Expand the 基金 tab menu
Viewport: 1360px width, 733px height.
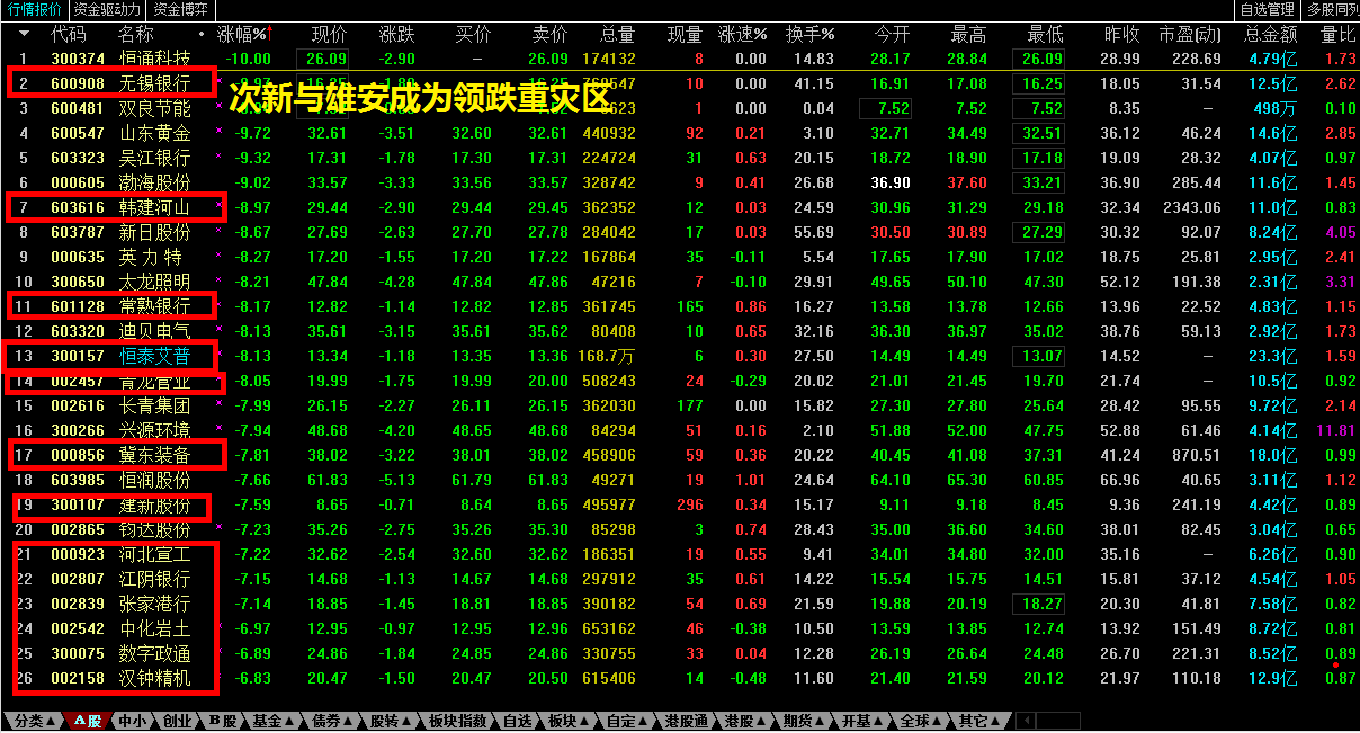click(x=274, y=721)
